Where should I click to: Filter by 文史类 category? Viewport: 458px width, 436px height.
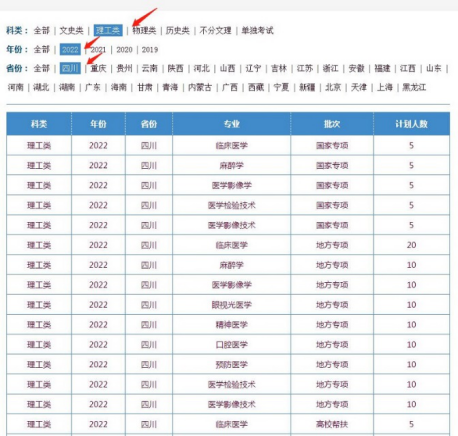[71, 31]
